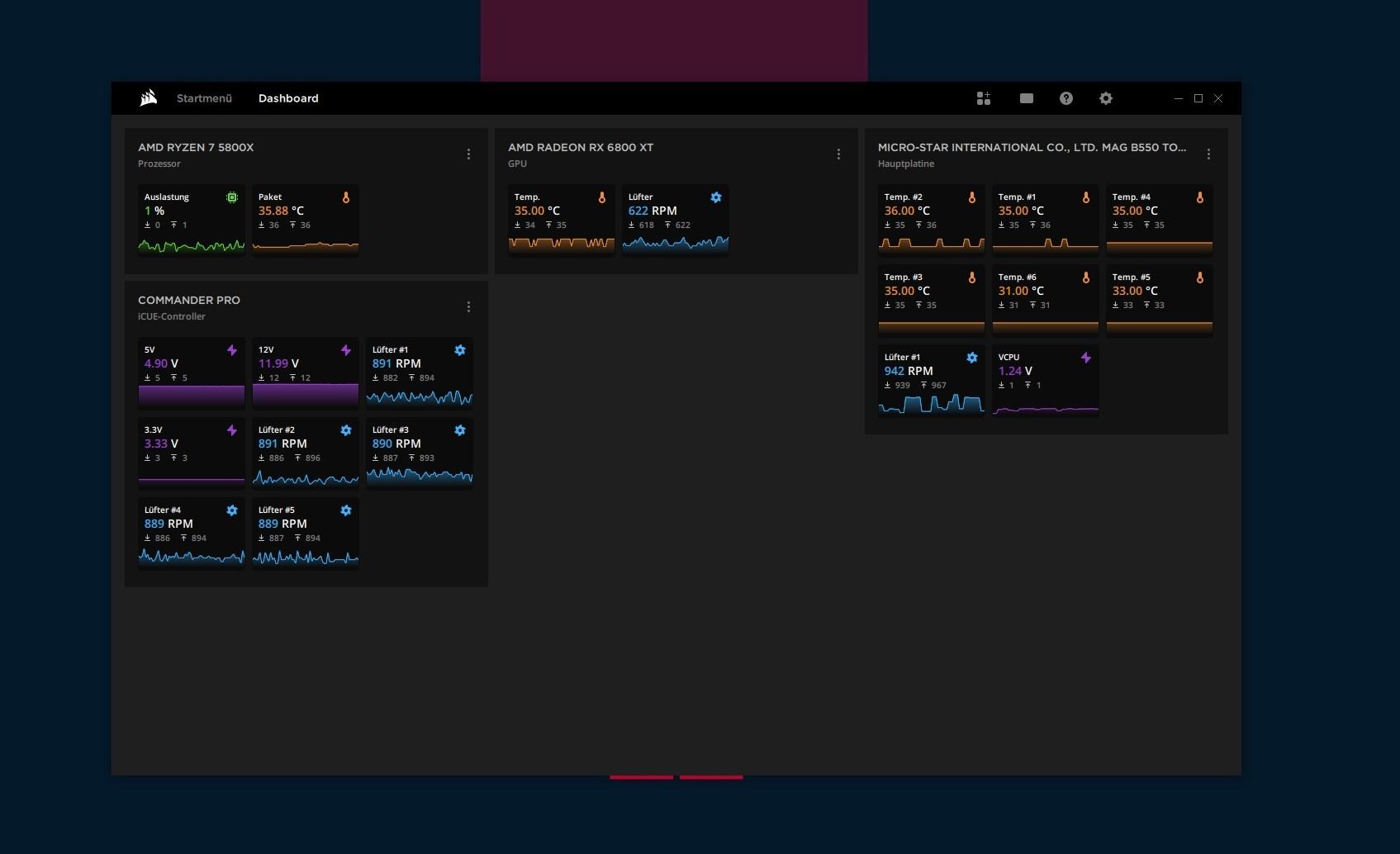Click the MICRO-STAR INTERNATIONAL panel title
This screenshot has width=1400, height=854.
1032,147
